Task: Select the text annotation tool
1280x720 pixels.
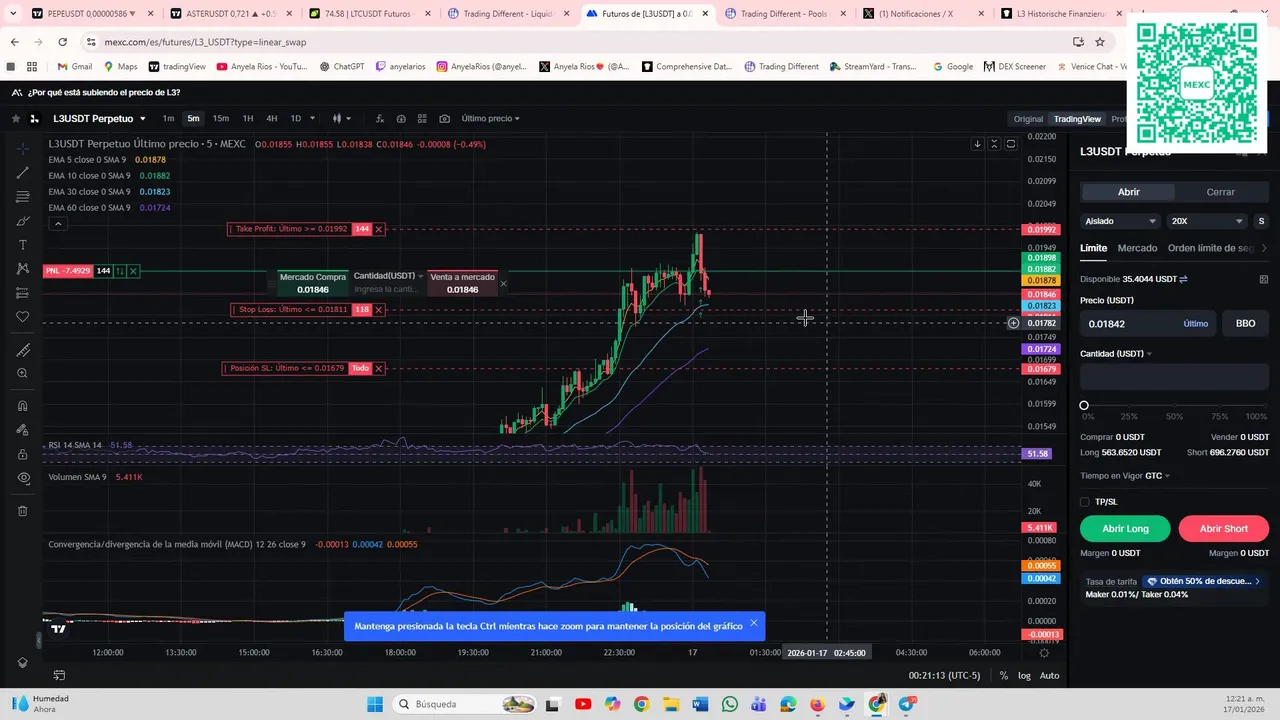Action: (23, 245)
